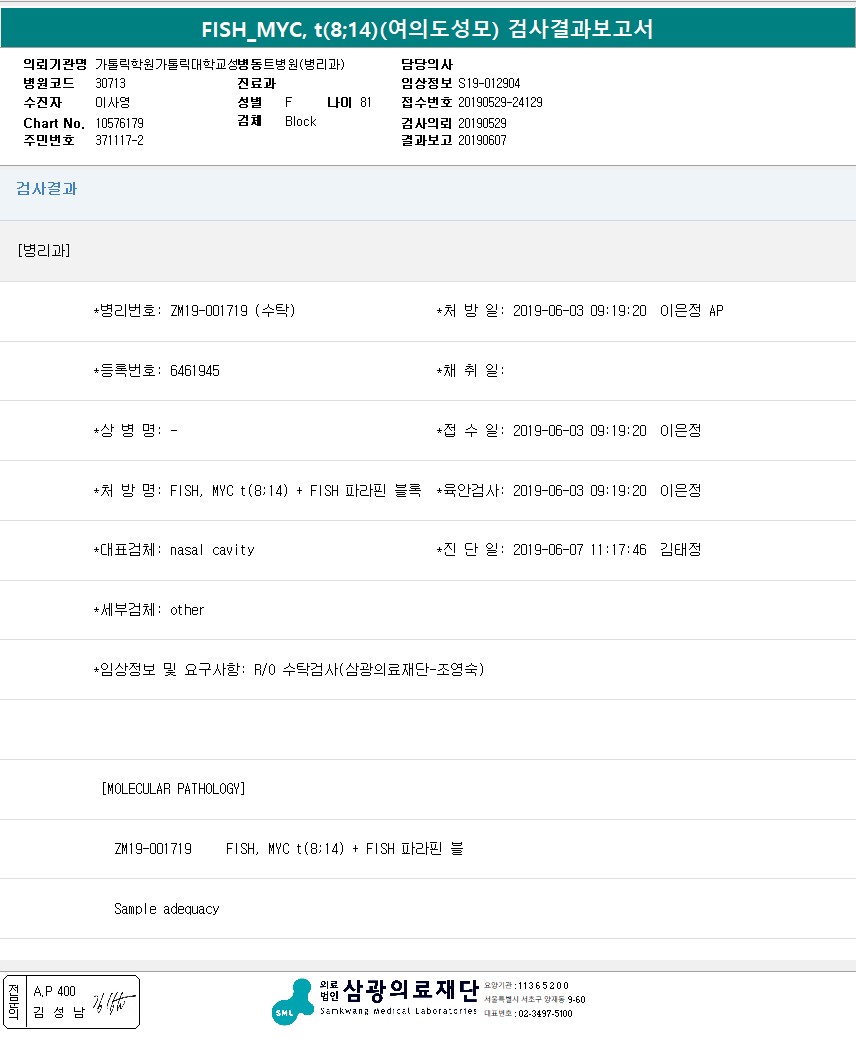This screenshot has height=1040, width=856.
Task: Click the A.P 400 specialist stamp text
Action: pos(54,992)
